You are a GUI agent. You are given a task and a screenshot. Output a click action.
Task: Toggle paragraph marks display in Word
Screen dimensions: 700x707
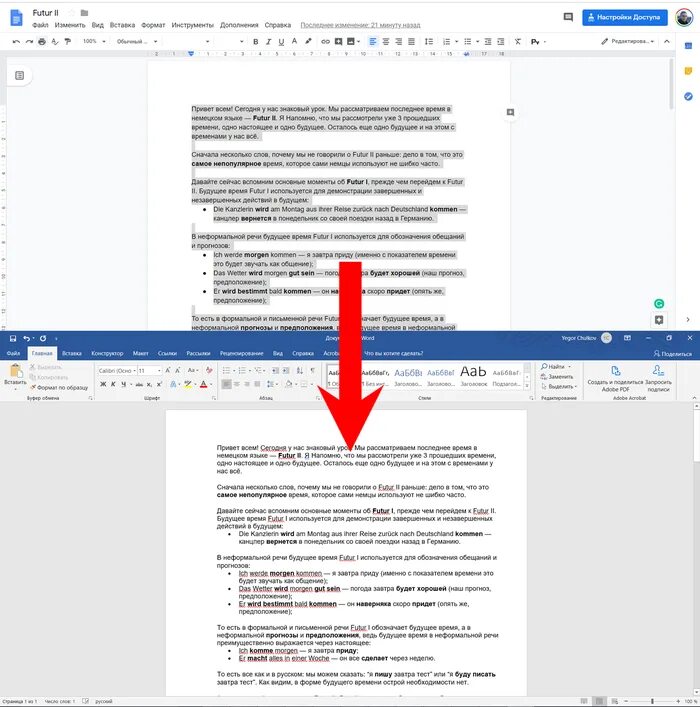313,371
